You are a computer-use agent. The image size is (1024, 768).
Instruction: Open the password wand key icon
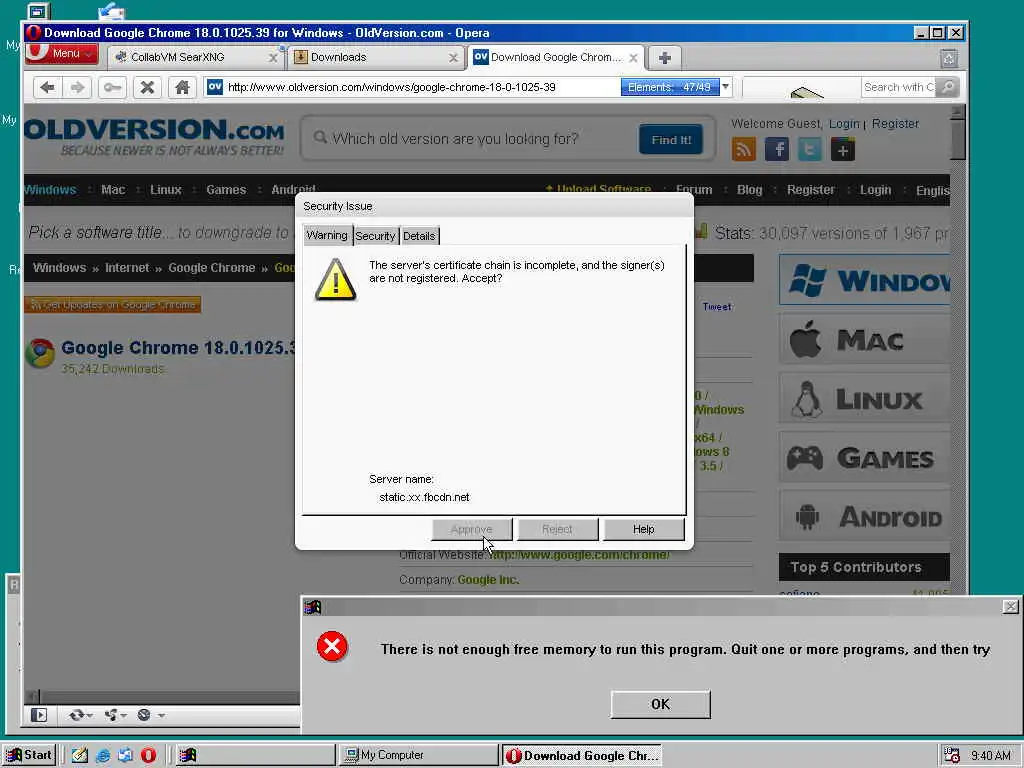coord(112,87)
